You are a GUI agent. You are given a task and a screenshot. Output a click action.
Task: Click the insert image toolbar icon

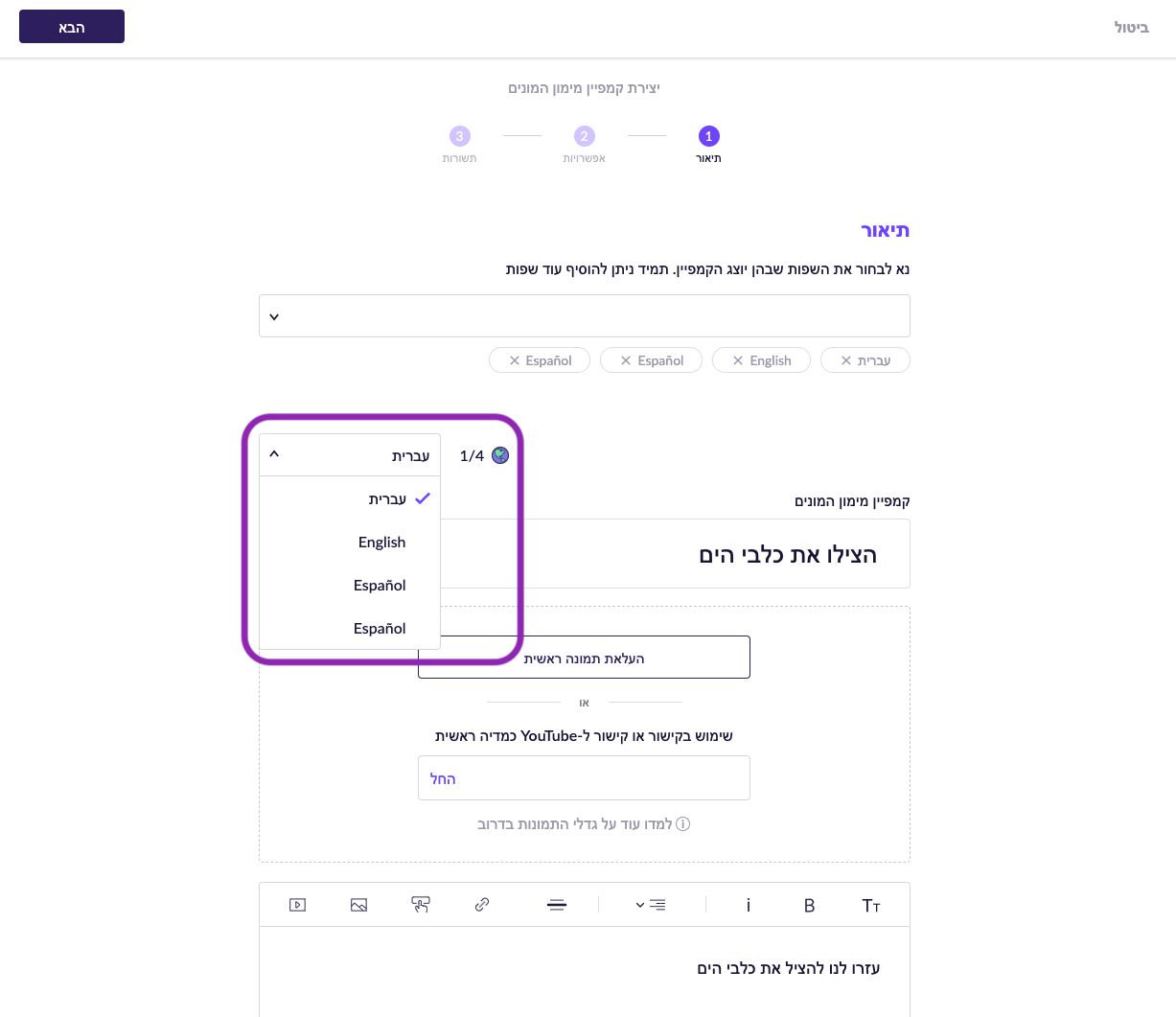[x=359, y=905]
